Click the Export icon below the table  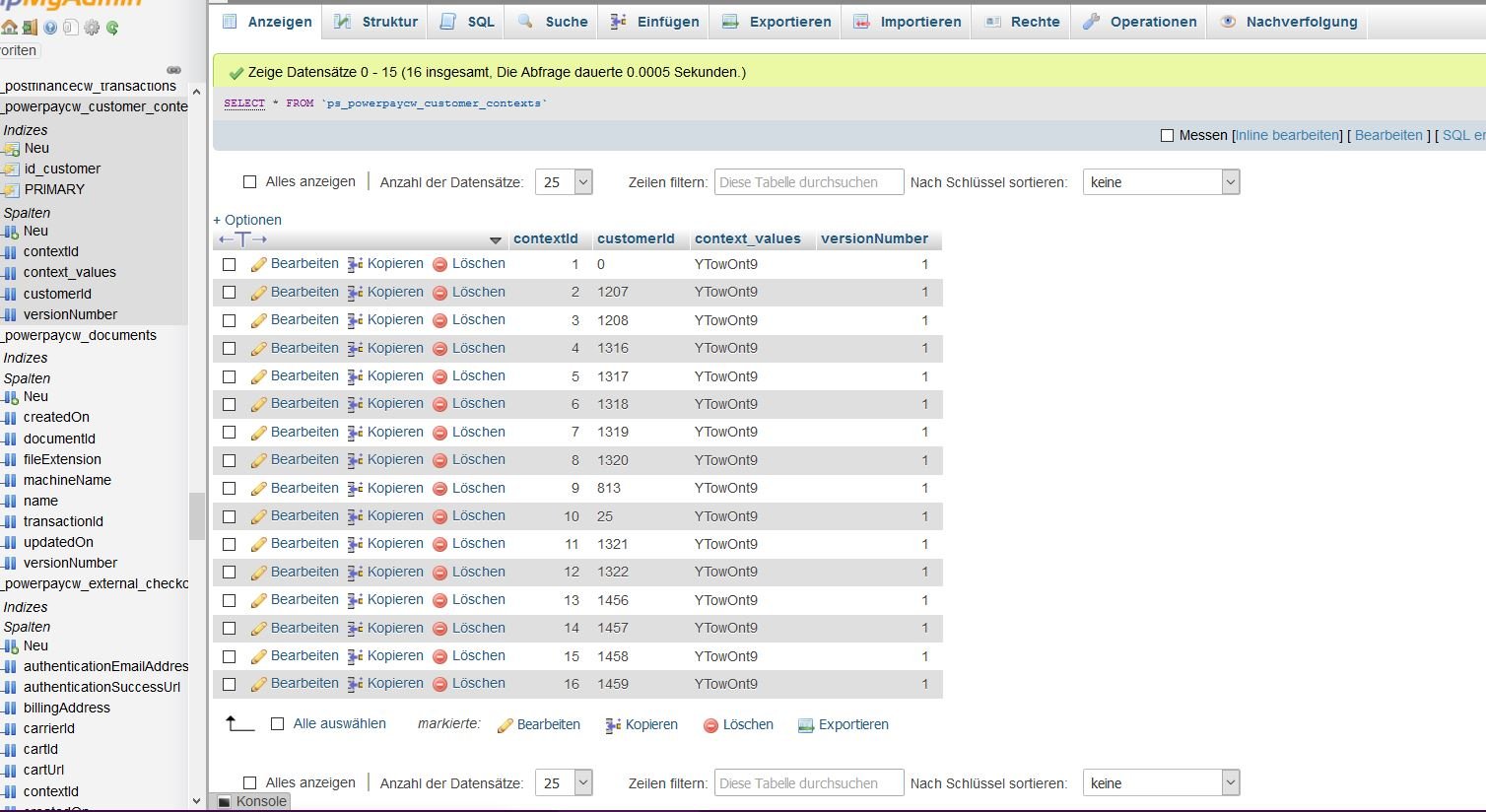click(806, 725)
